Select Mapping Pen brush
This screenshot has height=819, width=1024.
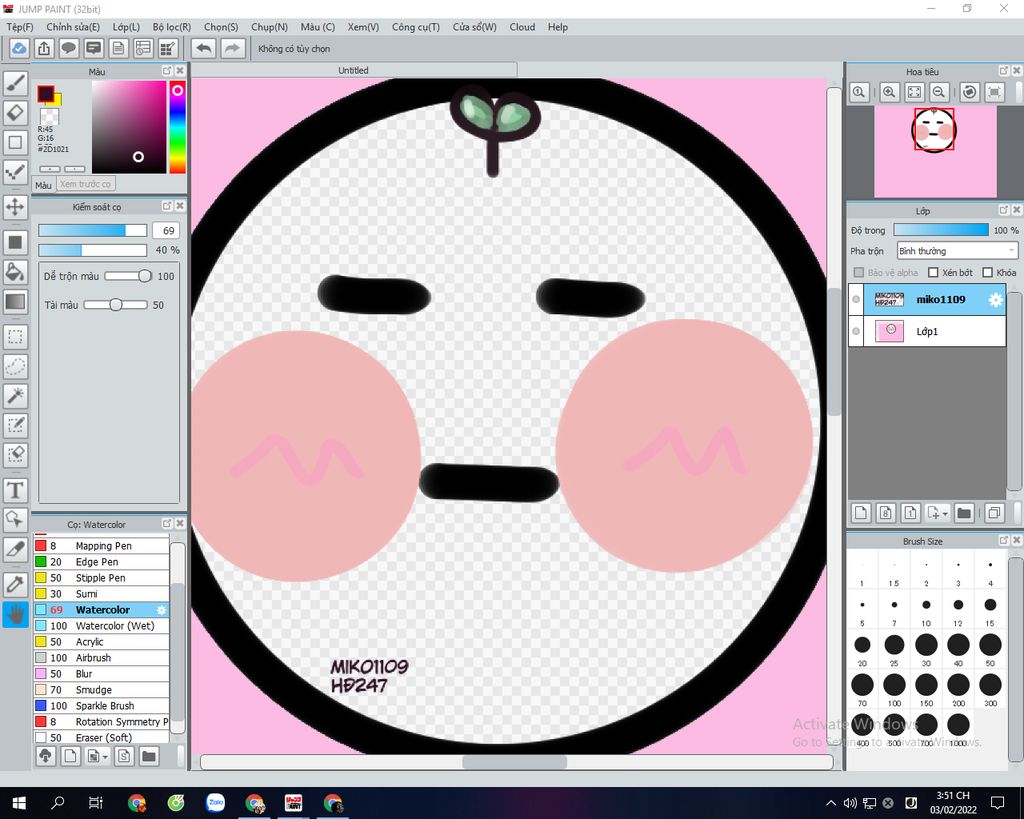tap(101, 545)
